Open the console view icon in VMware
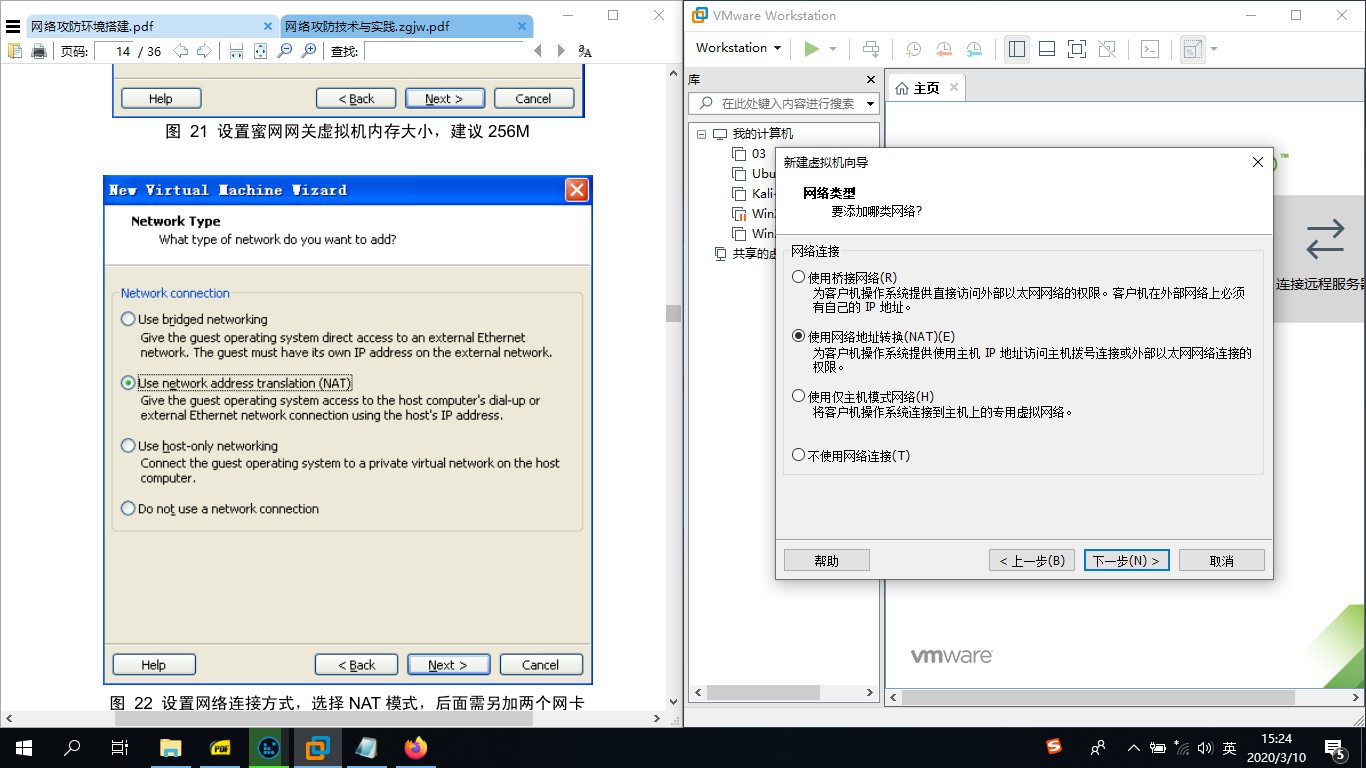Viewport: 1366px width, 768px height. [1150, 48]
